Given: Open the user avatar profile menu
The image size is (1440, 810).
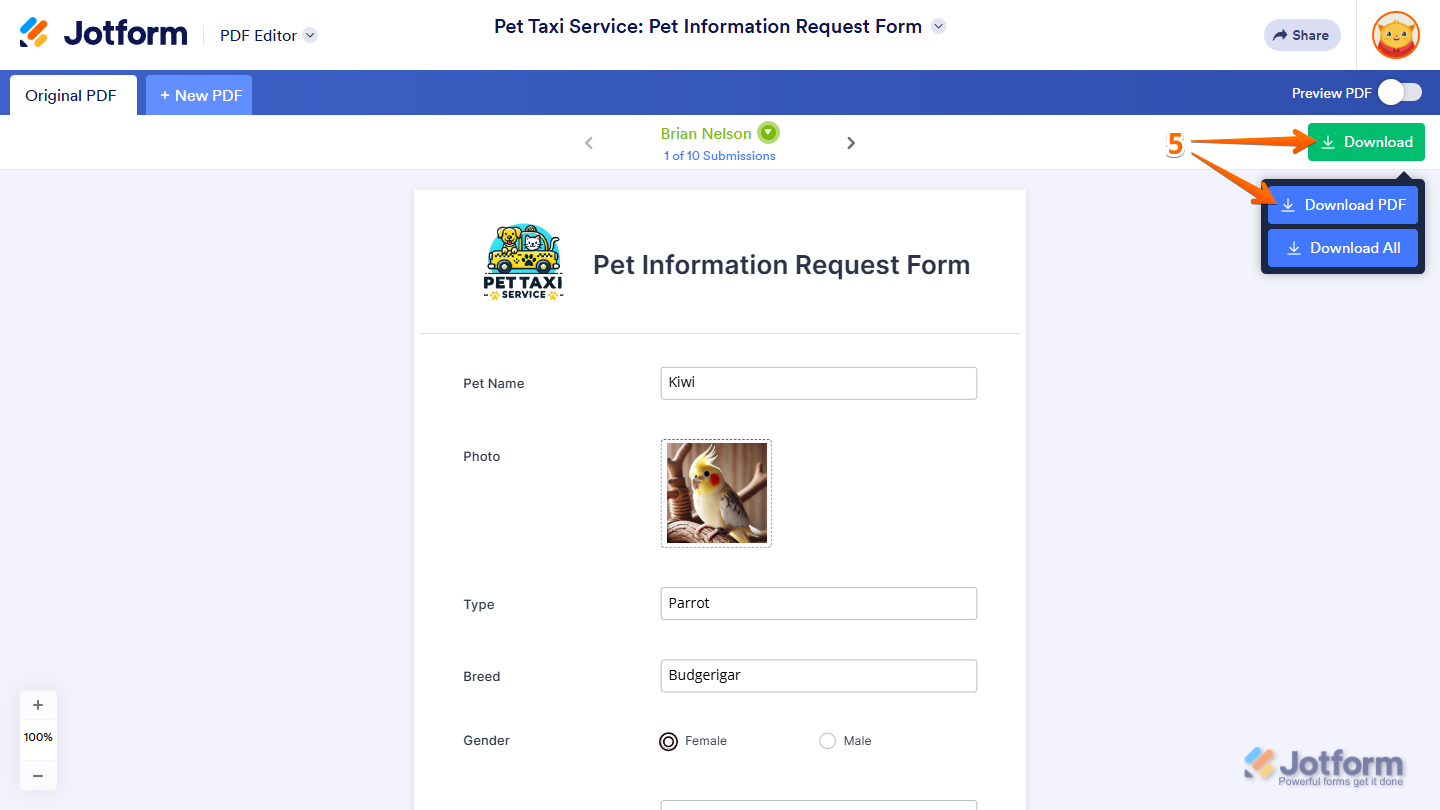Looking at the screenshot, I should [1395, 35].
